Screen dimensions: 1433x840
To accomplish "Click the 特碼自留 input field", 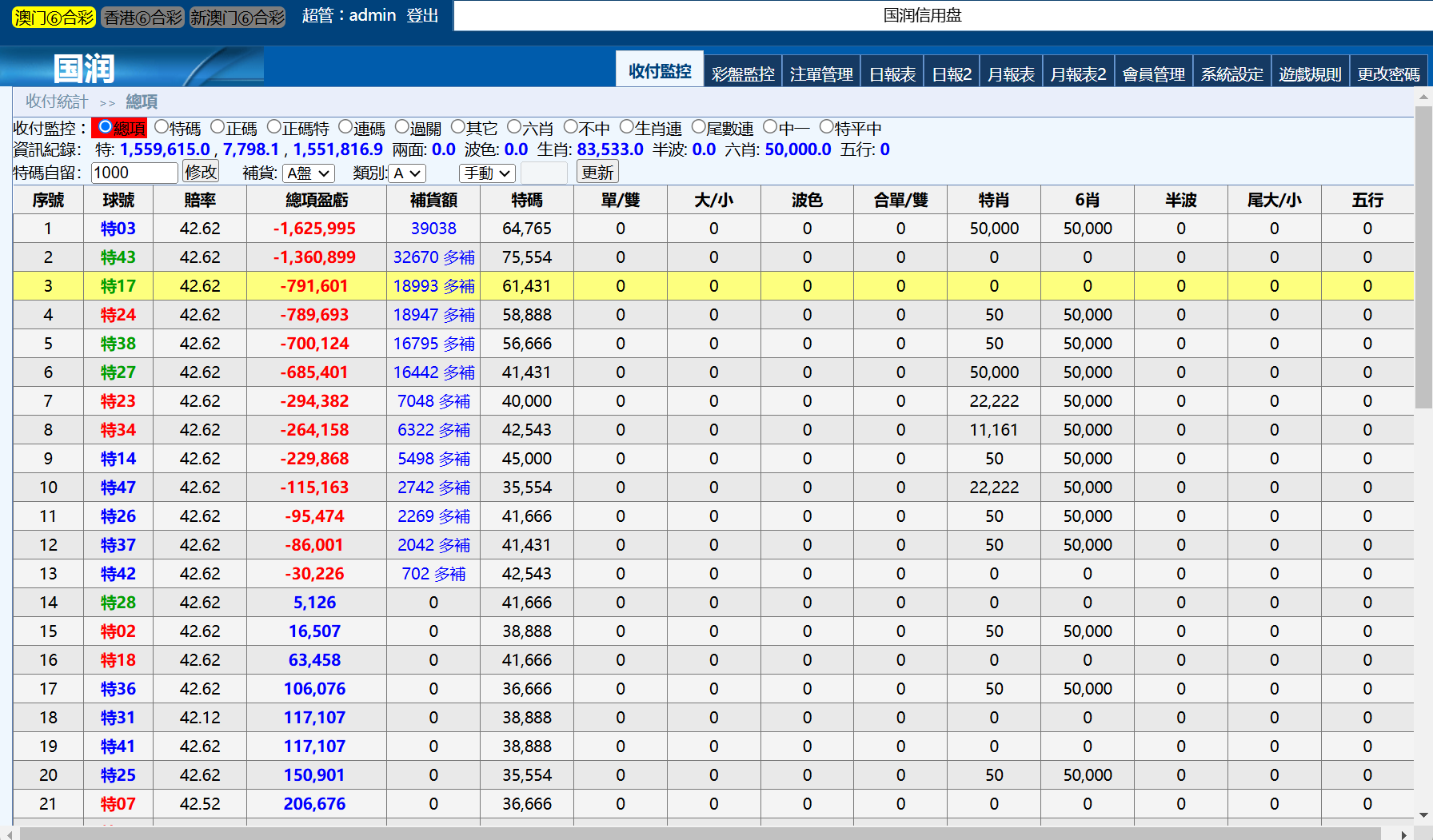I will point(134,173).
